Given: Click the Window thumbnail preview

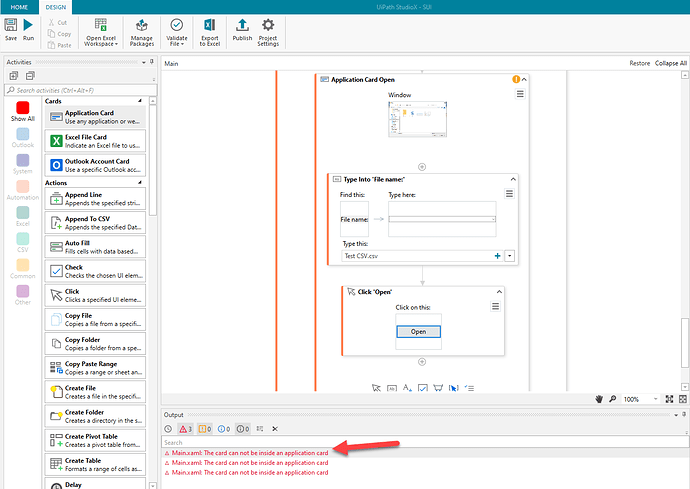Looking at the screenshot, I should [x=418, y=119].
